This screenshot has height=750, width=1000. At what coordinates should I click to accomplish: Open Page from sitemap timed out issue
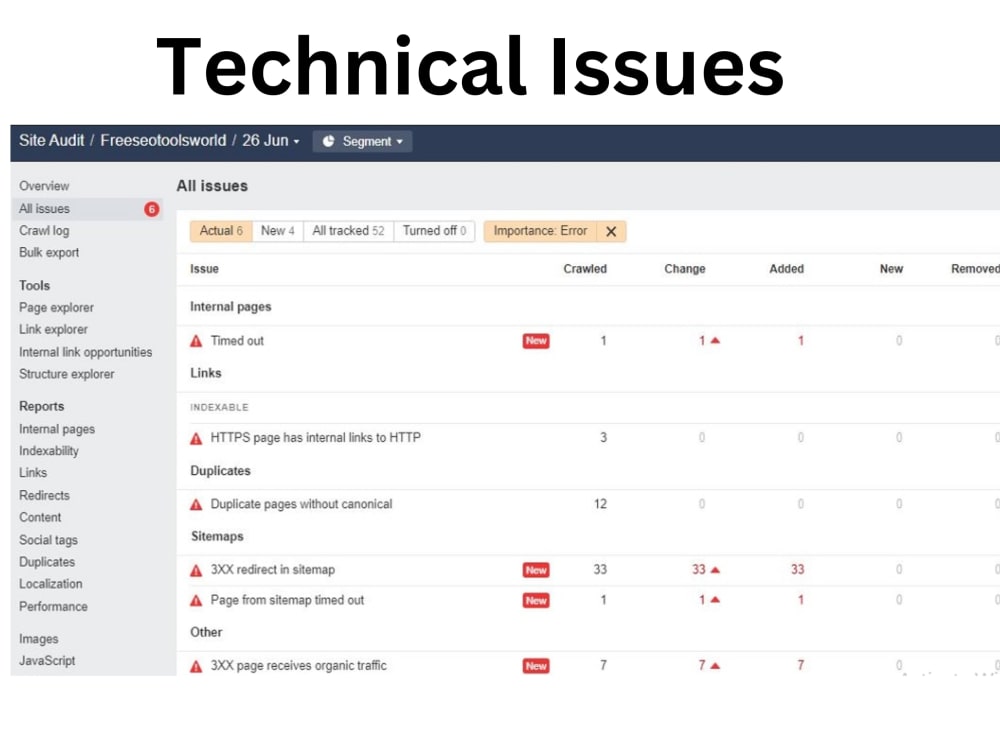(288, 601)
